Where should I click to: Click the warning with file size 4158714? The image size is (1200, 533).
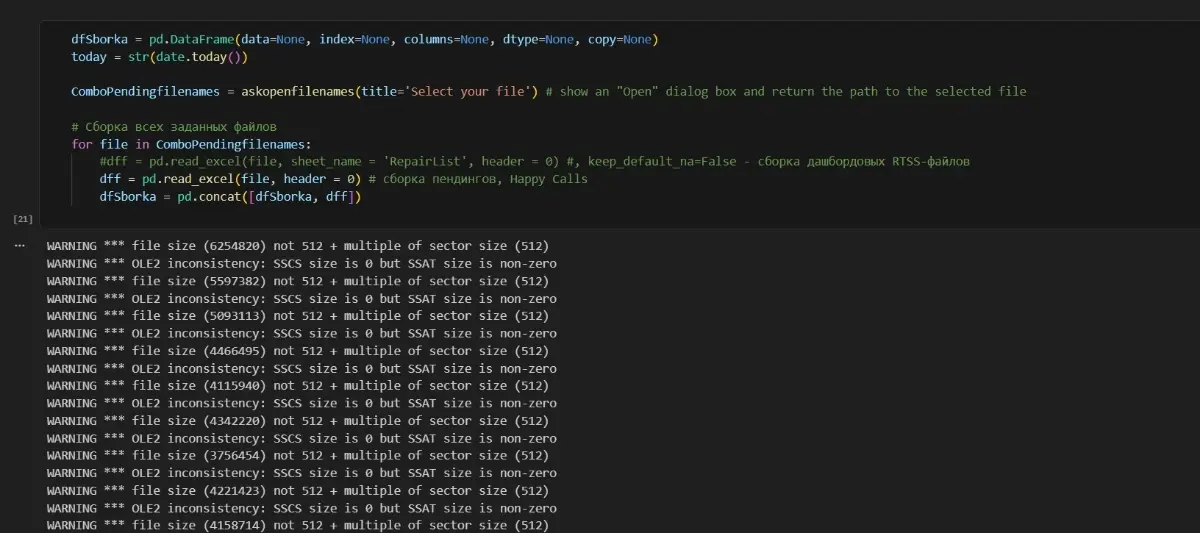297,525
